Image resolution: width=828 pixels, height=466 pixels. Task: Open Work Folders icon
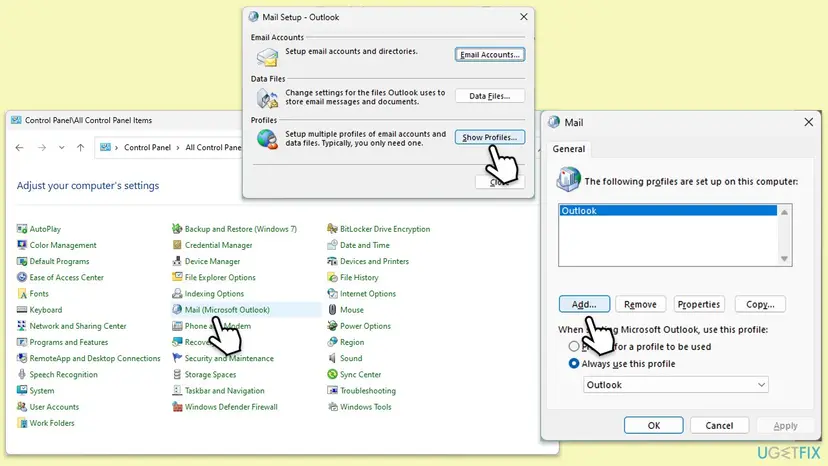coord(22,423)
